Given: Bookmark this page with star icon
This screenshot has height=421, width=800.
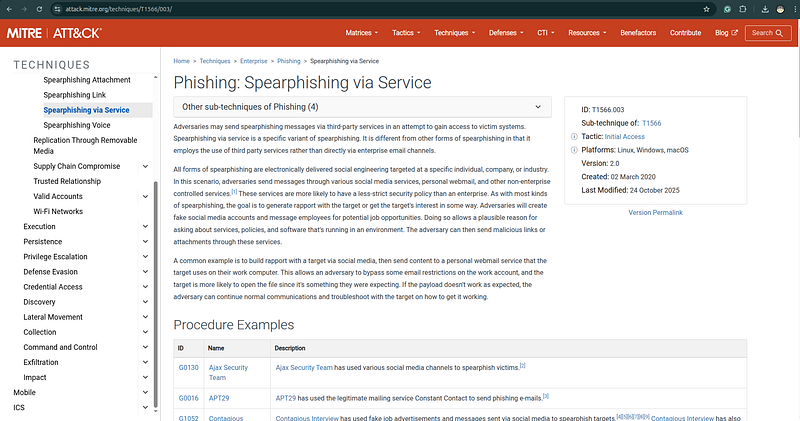Looking at the screenshot, I should coord(707,9).
